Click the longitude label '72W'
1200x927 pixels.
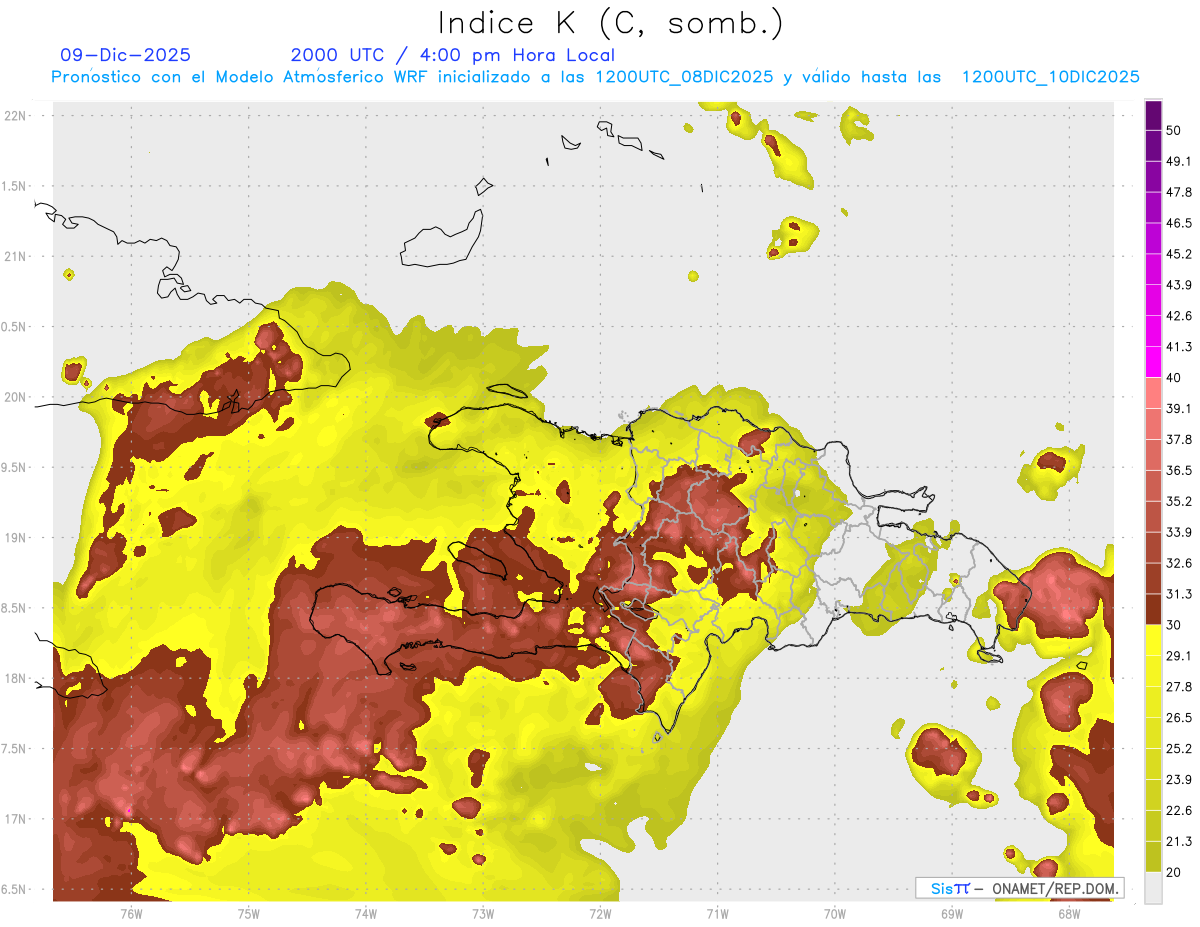(600, 914)
